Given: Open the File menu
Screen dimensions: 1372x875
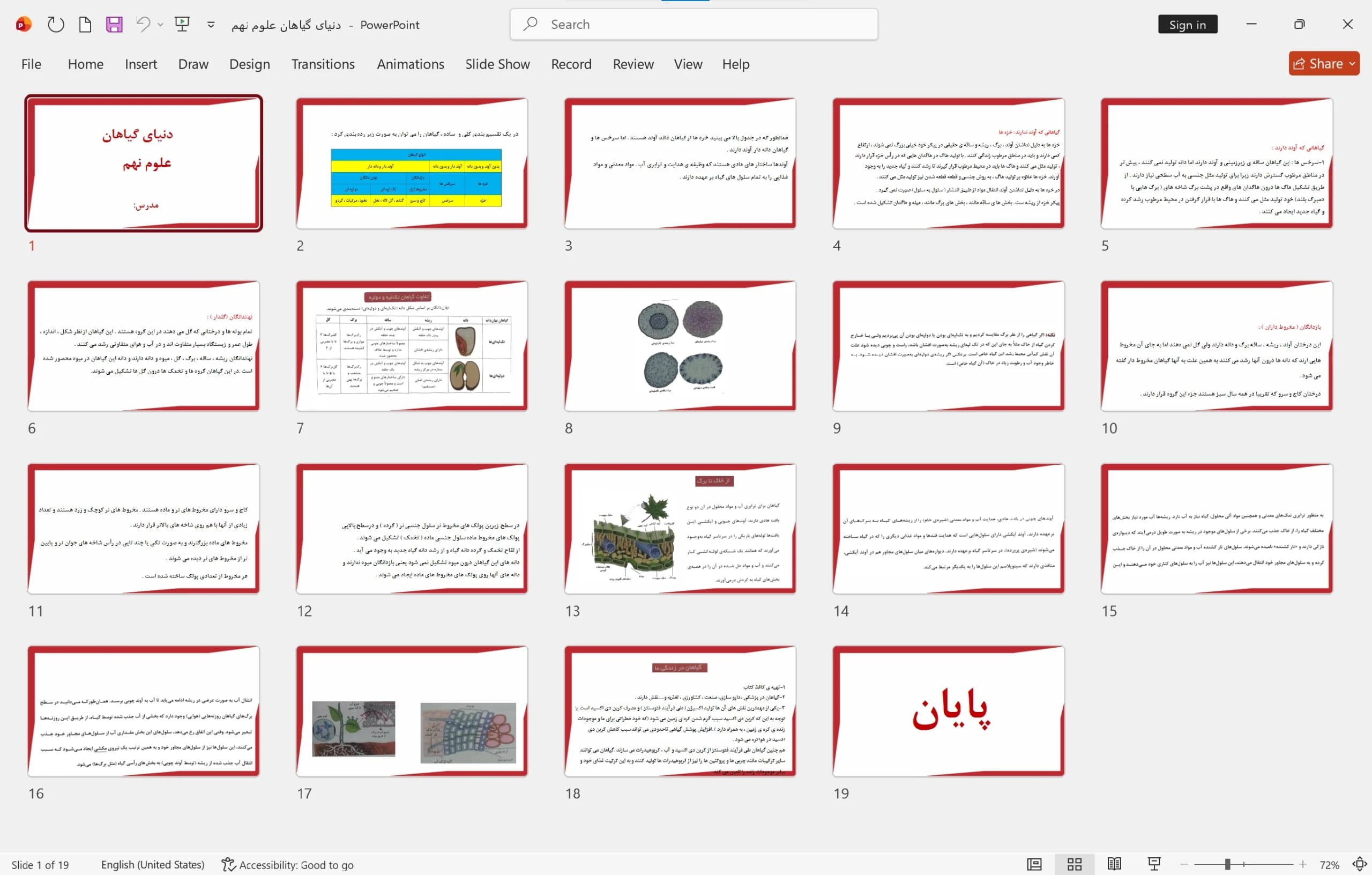Looking at the screenshot, I should [31, 64].
